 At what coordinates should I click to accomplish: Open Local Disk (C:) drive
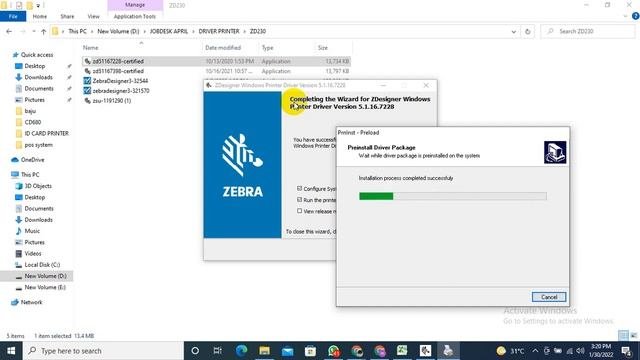coord(42,265)
